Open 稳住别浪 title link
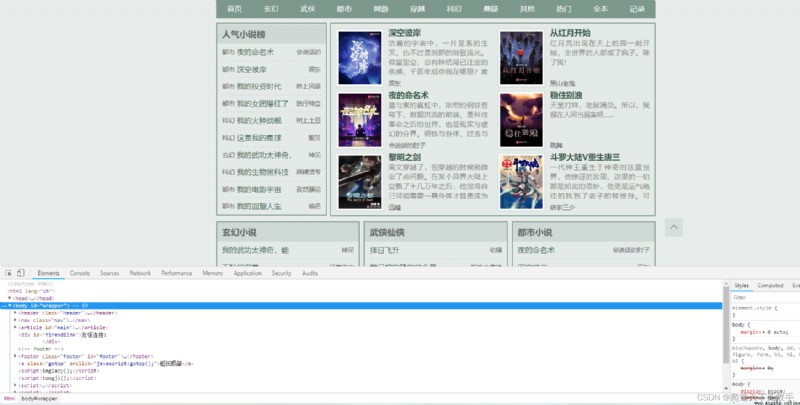800x405 pixels. pos(566,95)
